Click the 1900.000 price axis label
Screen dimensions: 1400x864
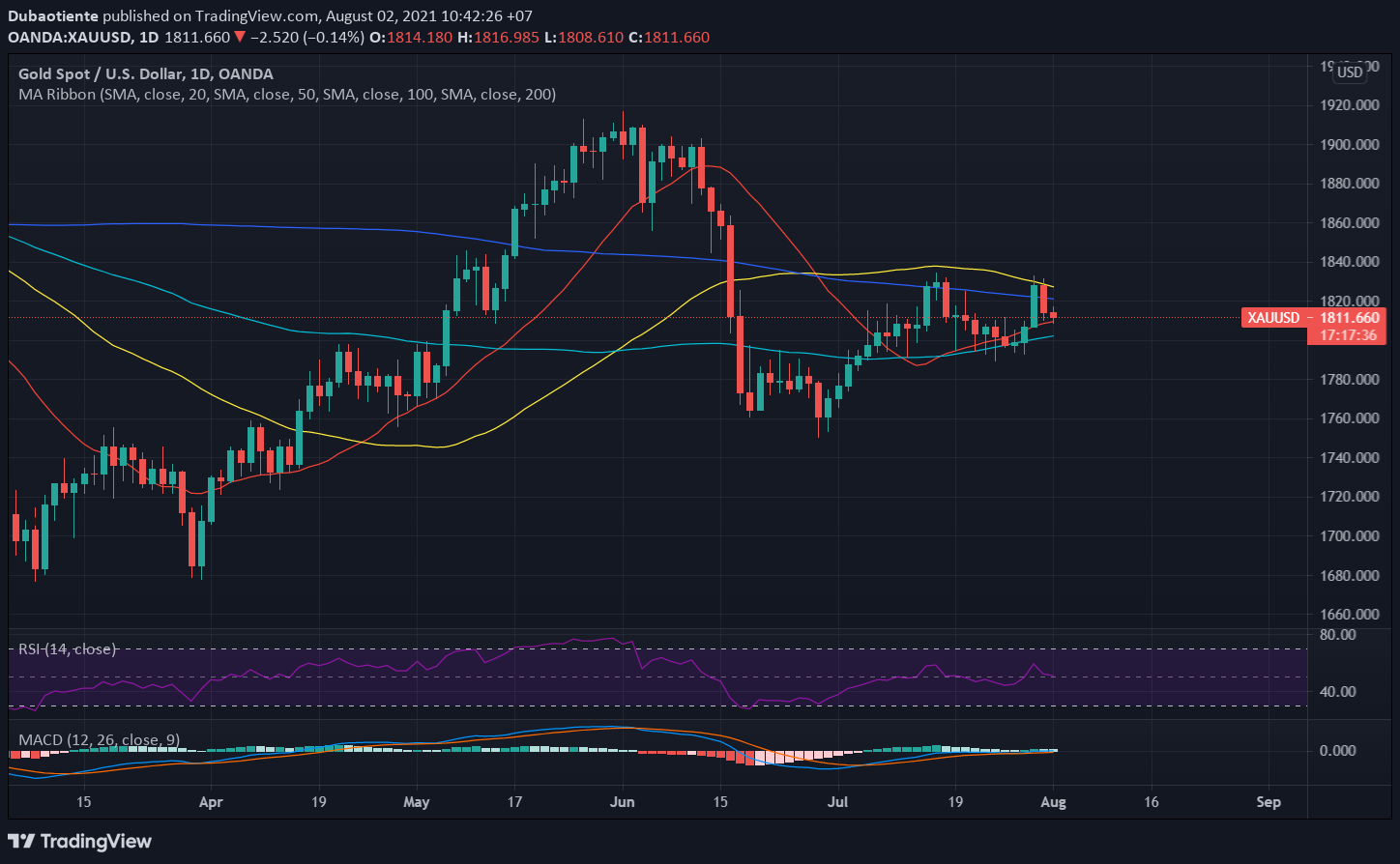coord(1349,145)
